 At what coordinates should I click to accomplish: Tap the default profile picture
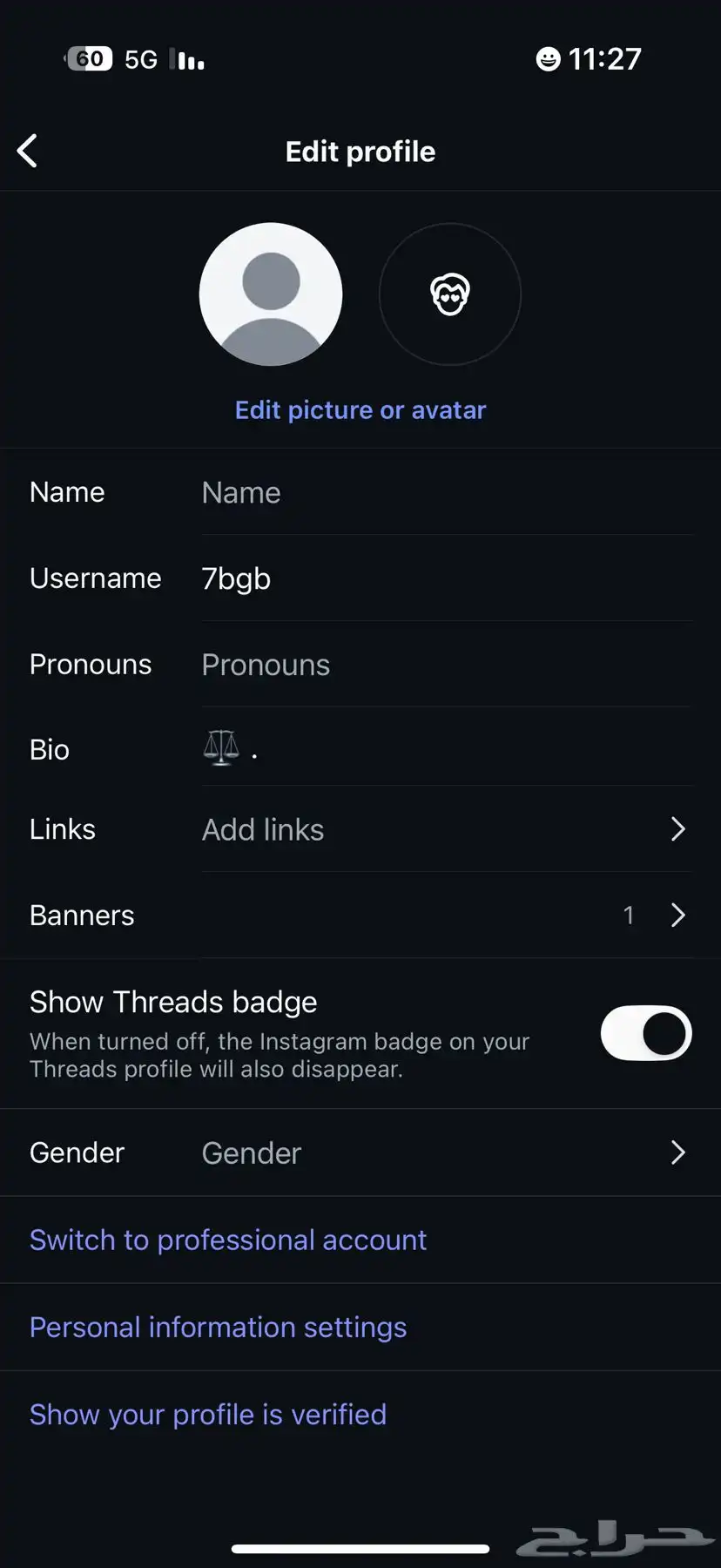click(271, 294)
